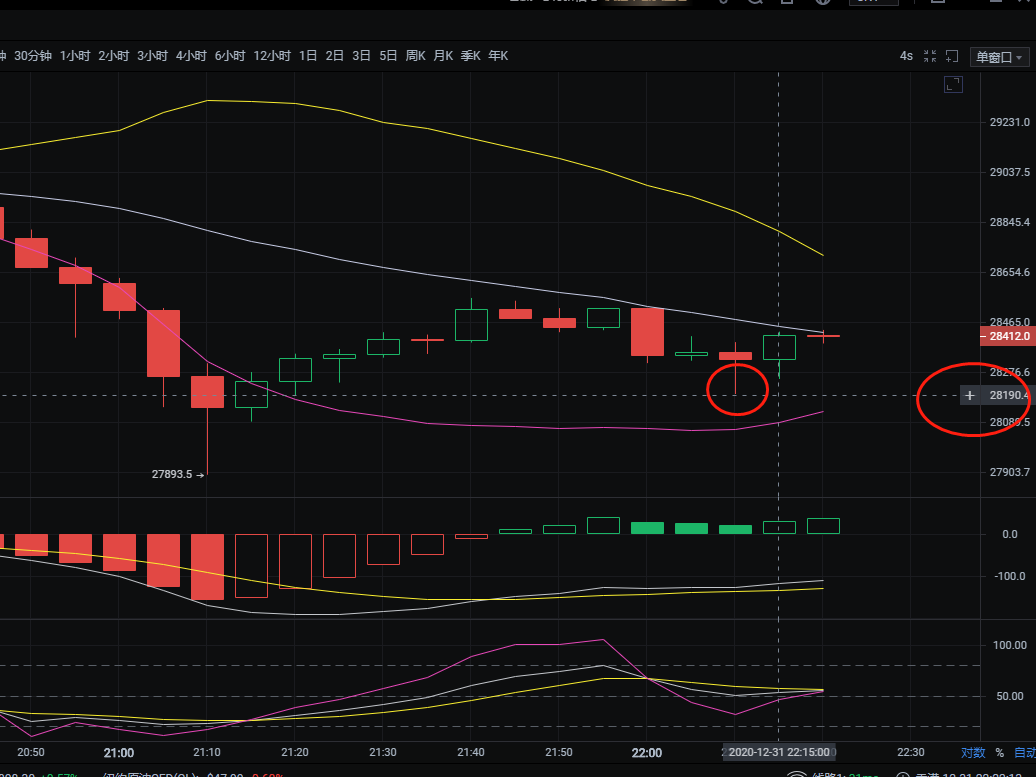This screenshot has width=1036, height=777.
Task: Select the 3小时 interval
Action: [152, 56]
